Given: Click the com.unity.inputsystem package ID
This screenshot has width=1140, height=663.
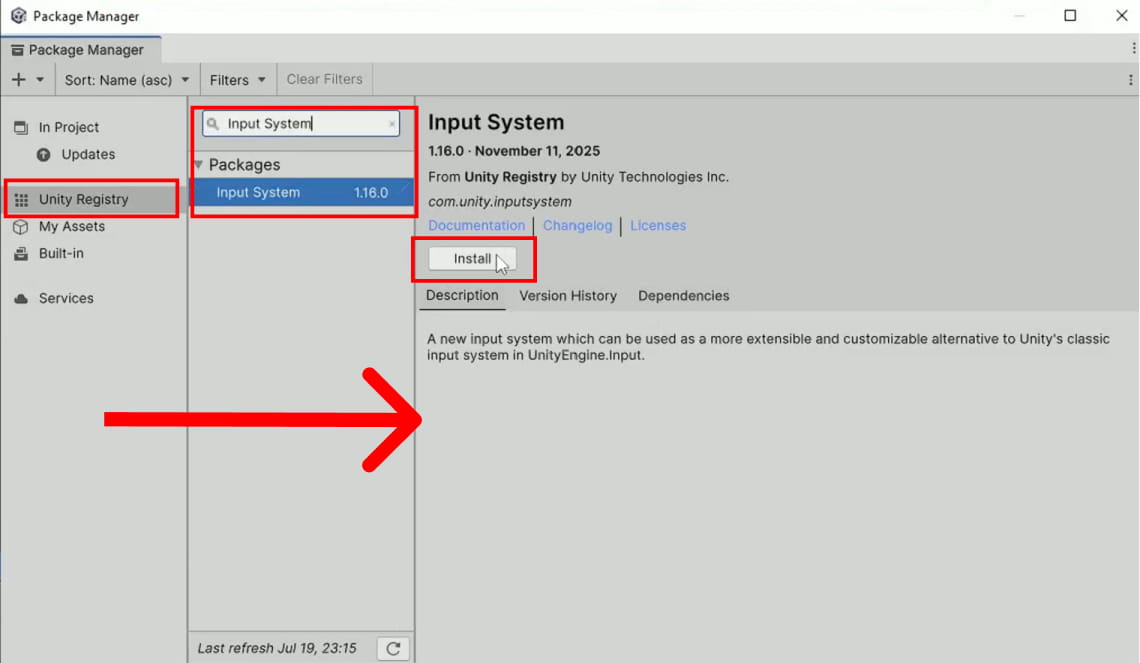Looking at the screenshot, I should coord(499,201).
